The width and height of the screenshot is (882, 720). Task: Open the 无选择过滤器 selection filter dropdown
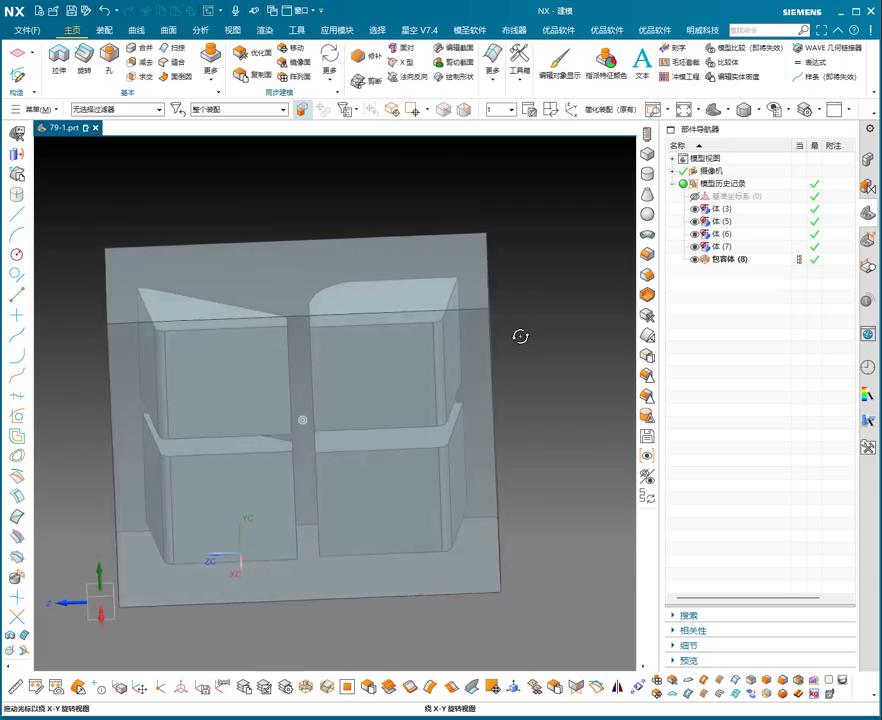(x=117, y=110)
